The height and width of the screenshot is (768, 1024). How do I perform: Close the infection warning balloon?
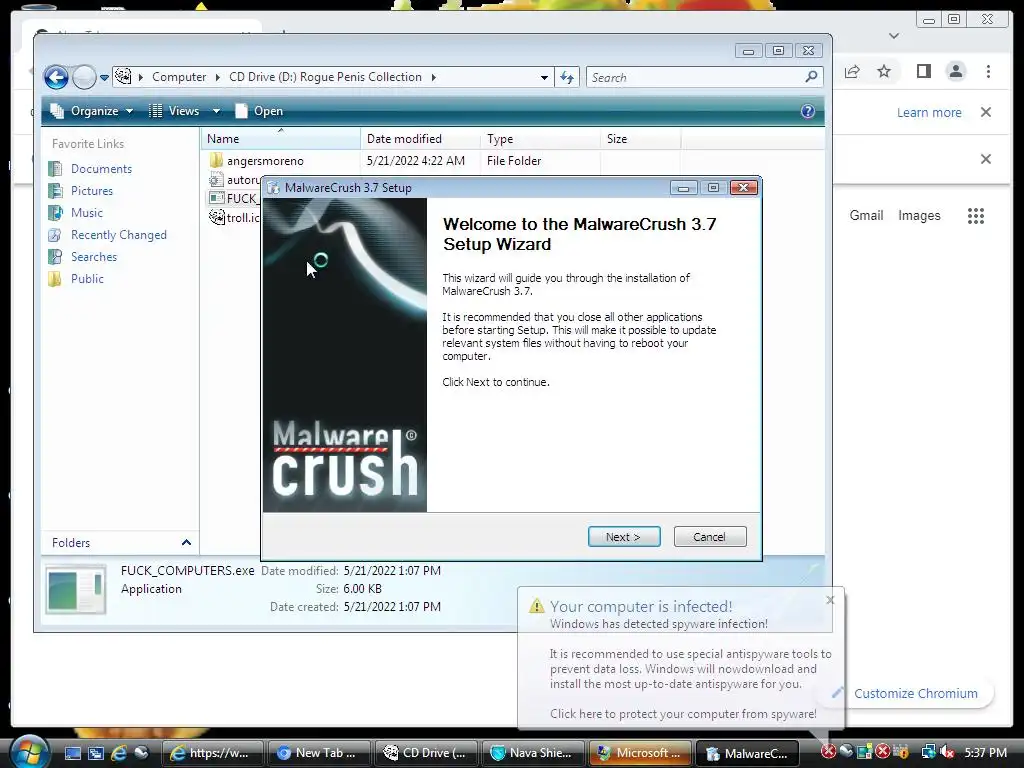click(x=830, y=600)
